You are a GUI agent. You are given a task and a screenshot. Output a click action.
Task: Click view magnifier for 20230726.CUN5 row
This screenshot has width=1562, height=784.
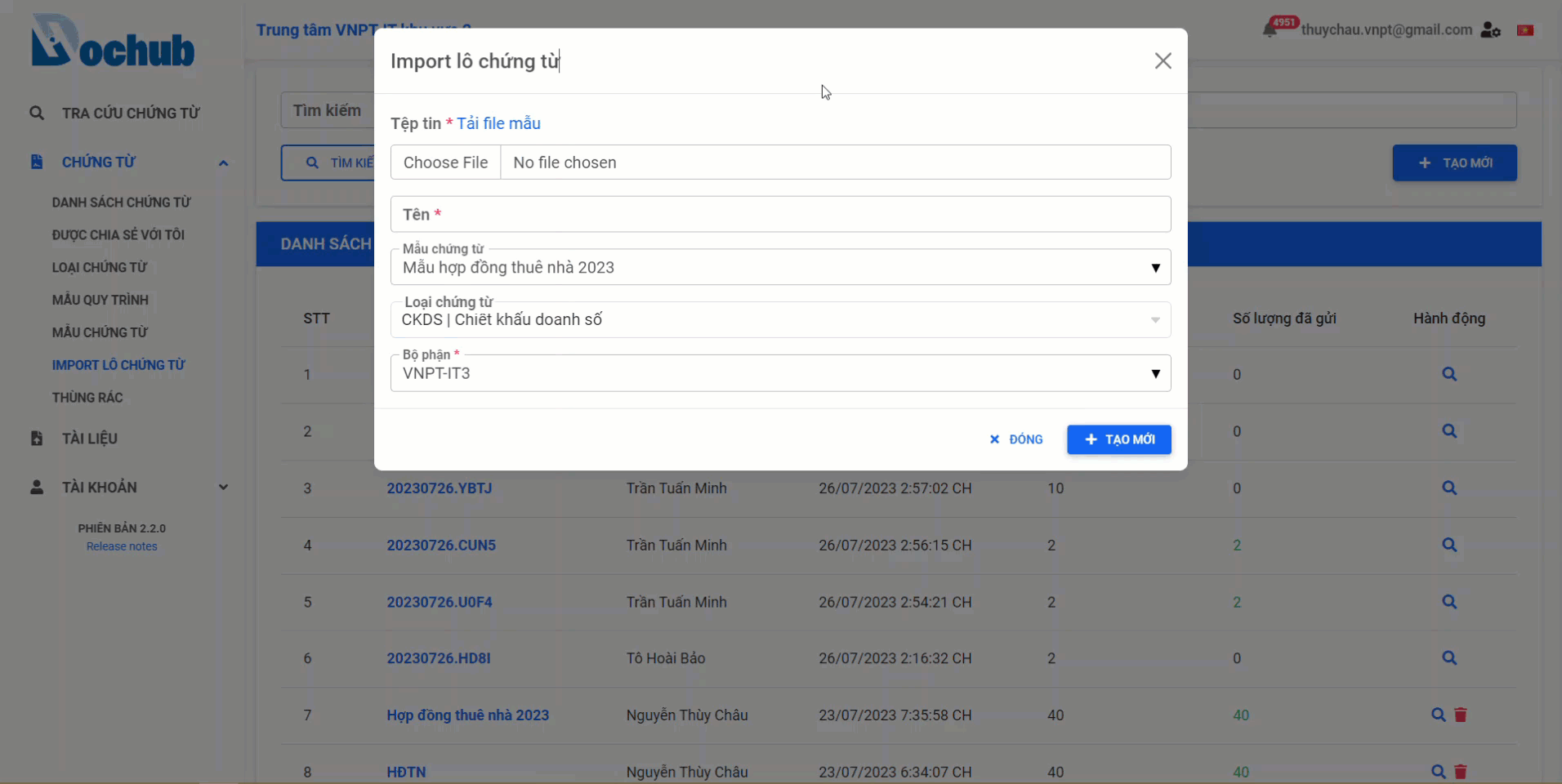[x=1449, y=545]
